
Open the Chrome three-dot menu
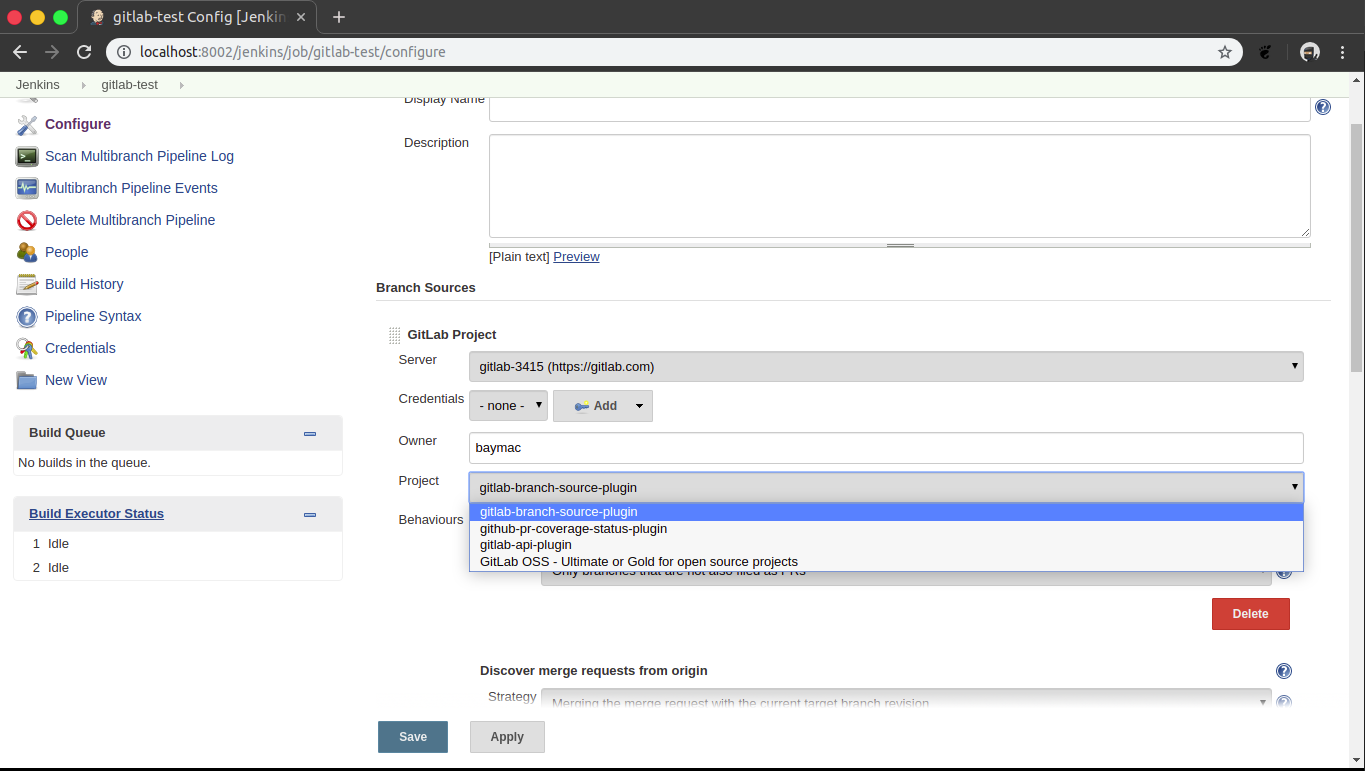pos(1343,52)
